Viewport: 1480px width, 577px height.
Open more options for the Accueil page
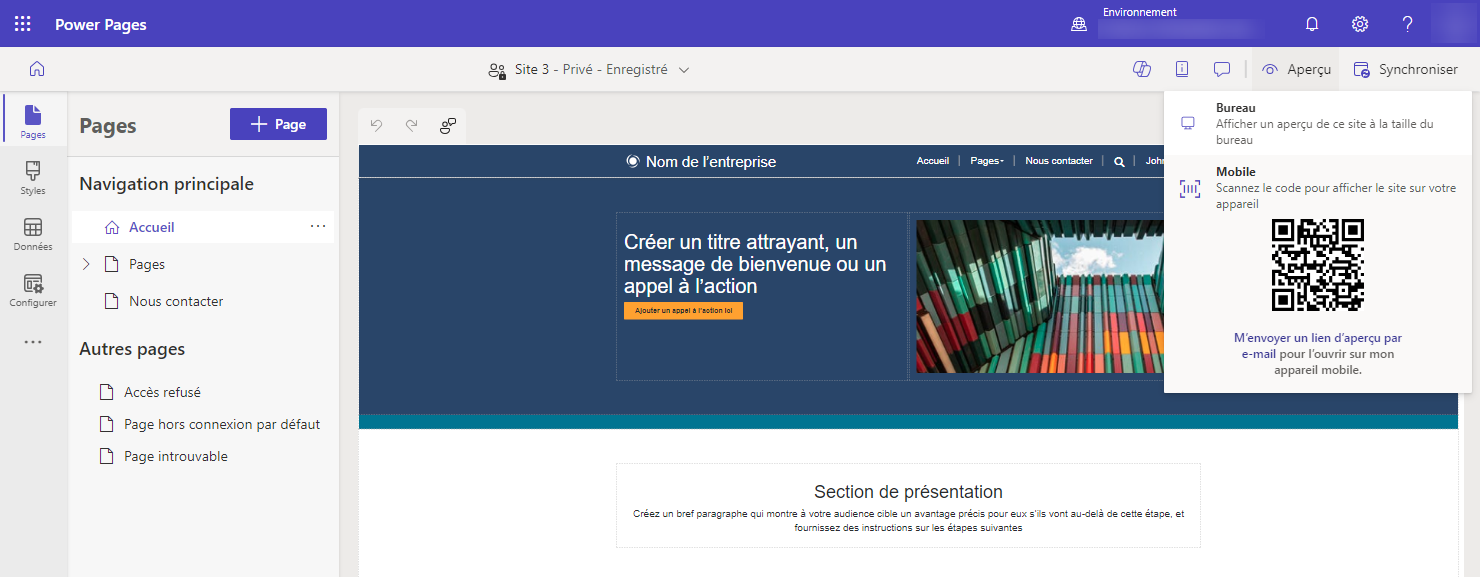tap(318, 226)
